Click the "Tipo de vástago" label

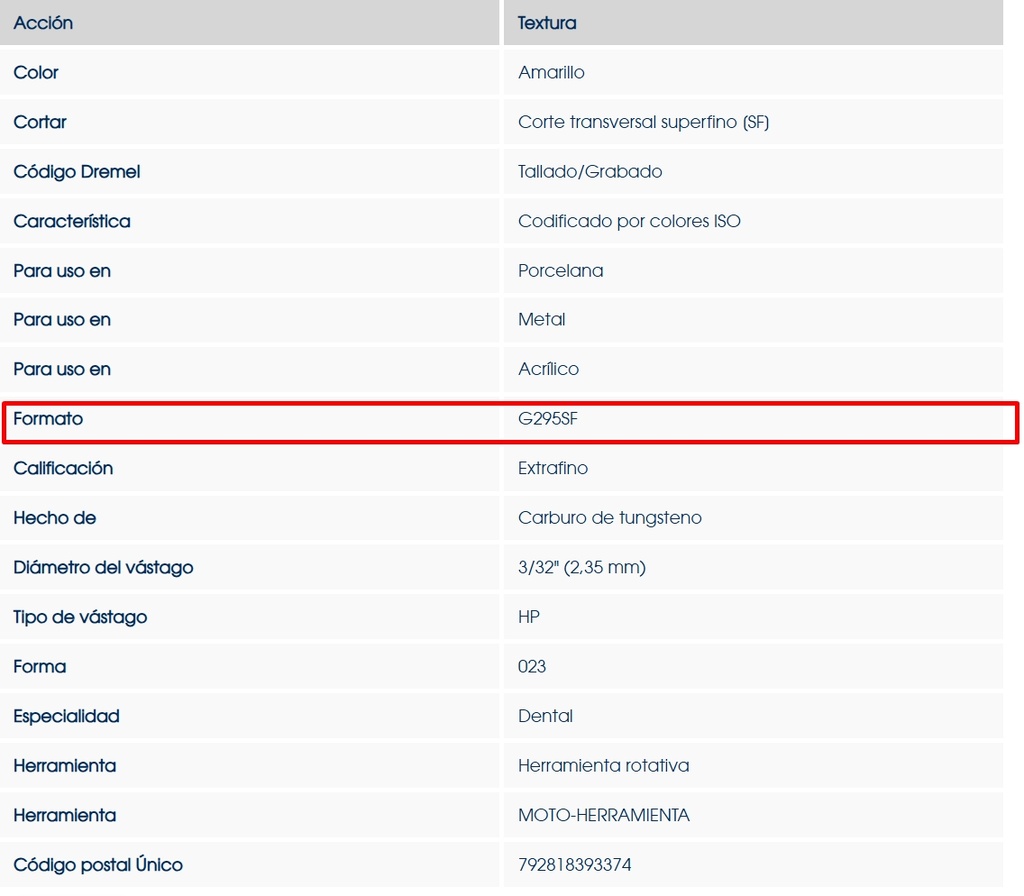[x=80, y=617]
